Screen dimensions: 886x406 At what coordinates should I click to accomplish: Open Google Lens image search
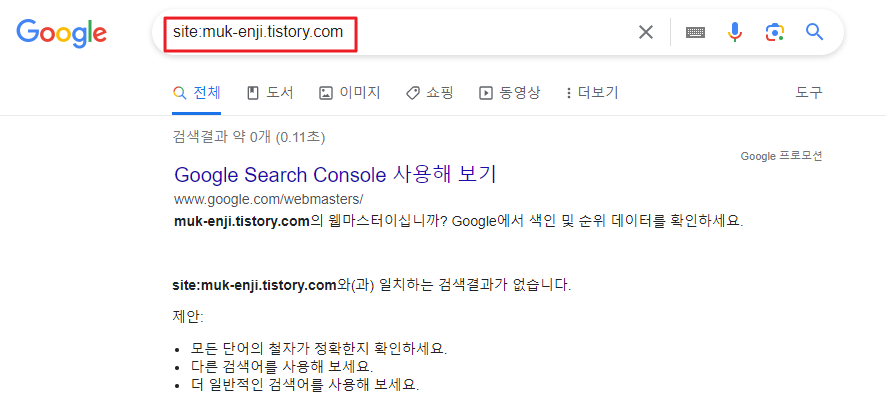click(775, 32)
